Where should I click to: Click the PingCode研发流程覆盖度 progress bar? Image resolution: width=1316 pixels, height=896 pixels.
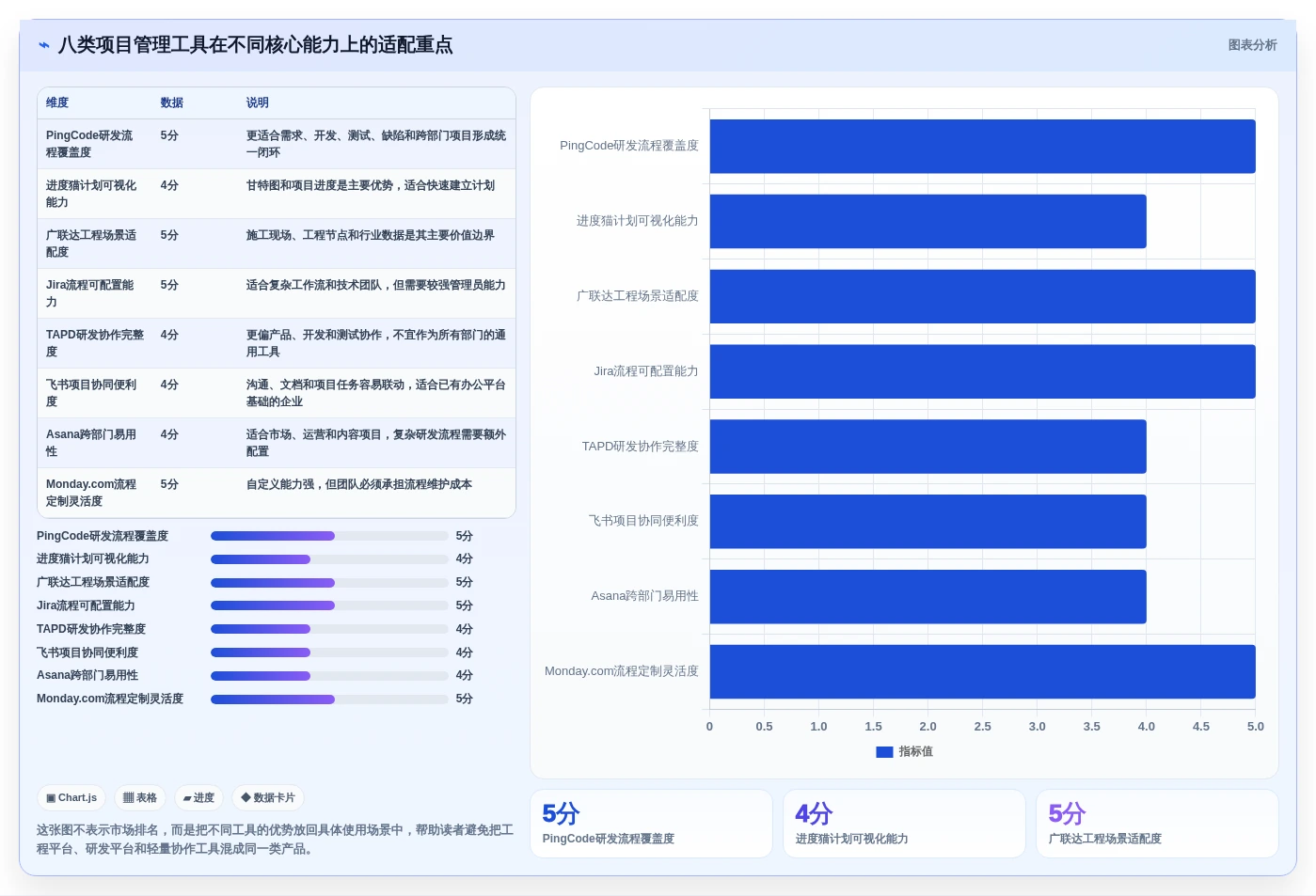click(329, 536)
